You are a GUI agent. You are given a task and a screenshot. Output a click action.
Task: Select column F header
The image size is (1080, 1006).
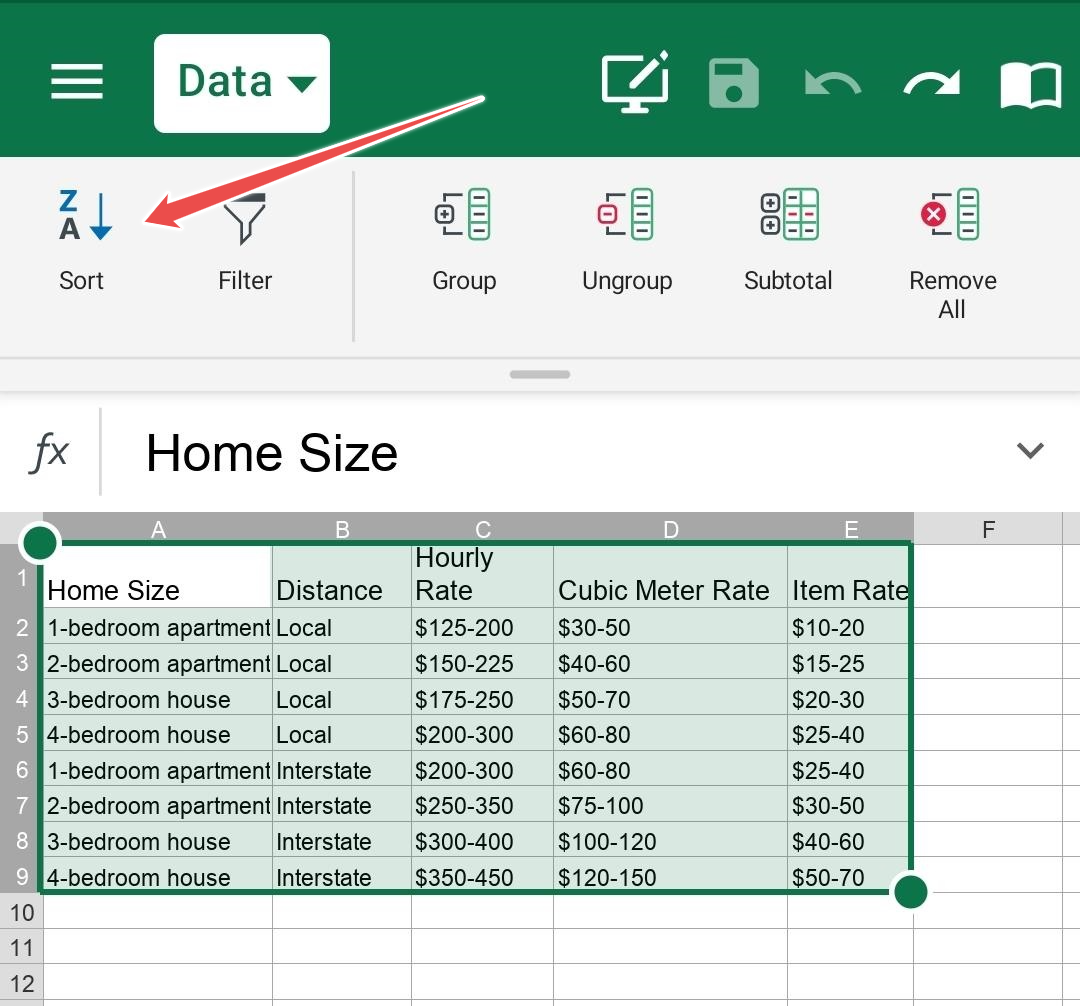988,530
